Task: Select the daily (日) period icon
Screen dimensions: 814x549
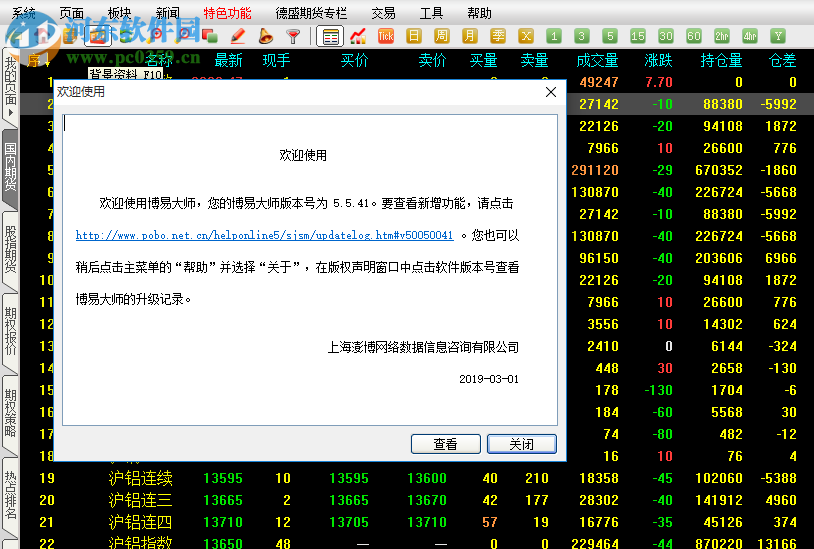Action: 414,36
